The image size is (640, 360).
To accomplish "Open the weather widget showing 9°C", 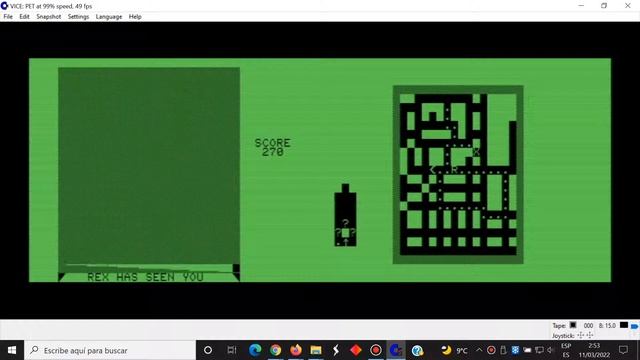I will (x=454, y=350).
